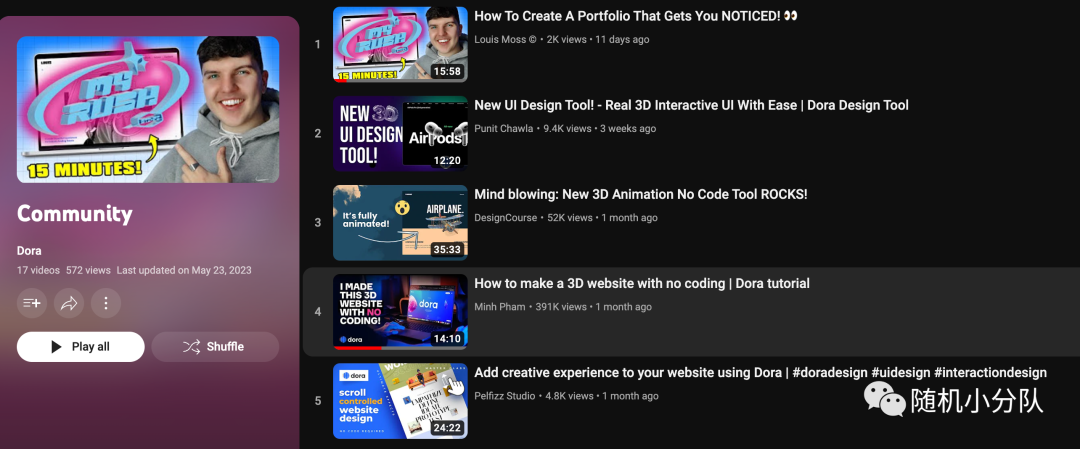
Task: Open title 'How To Create A Portfolio That Gets You NOTICED!'
Action: tap(636, 16)
